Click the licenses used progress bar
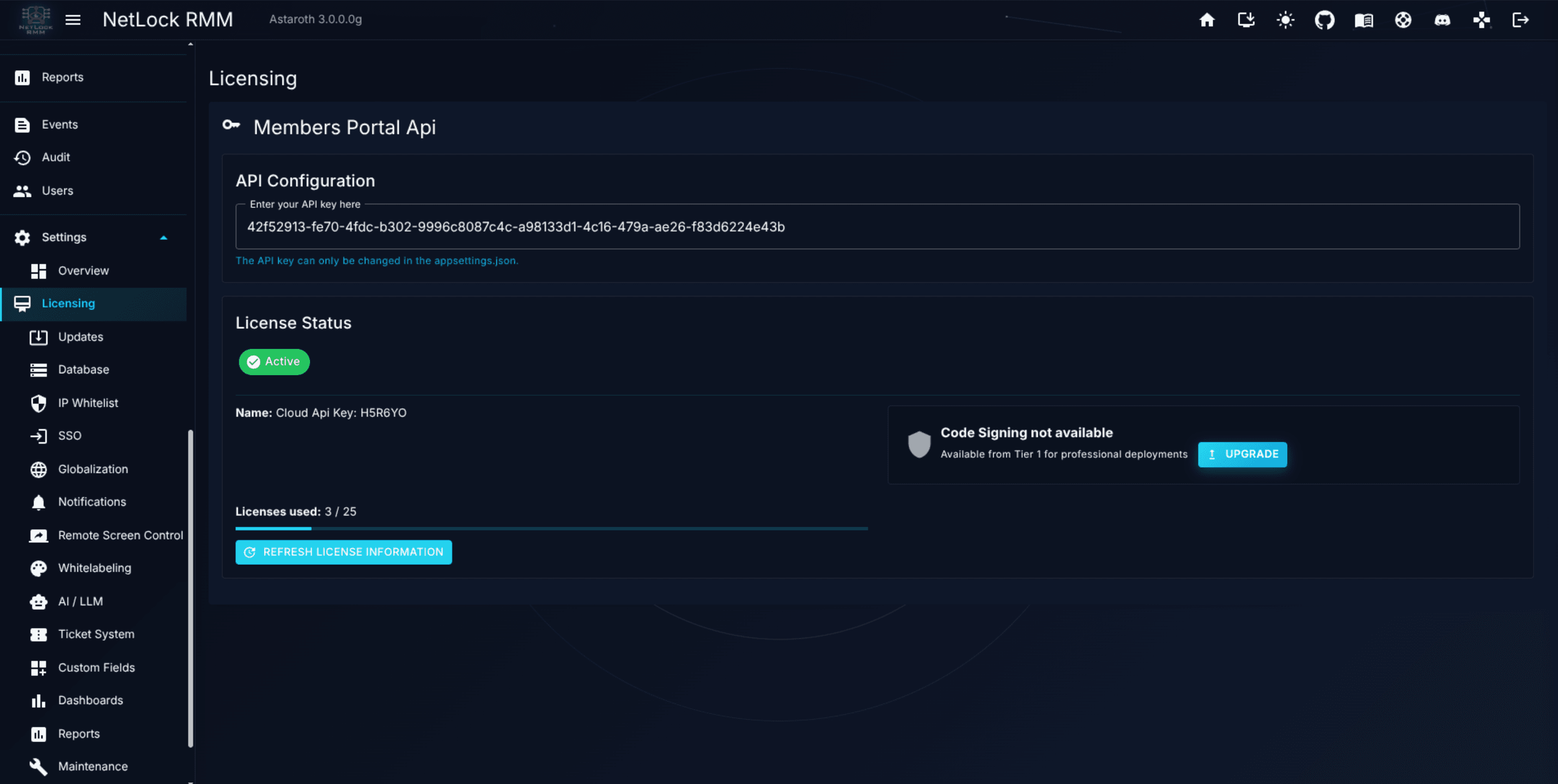The image size is (1558, 784). 552,528
